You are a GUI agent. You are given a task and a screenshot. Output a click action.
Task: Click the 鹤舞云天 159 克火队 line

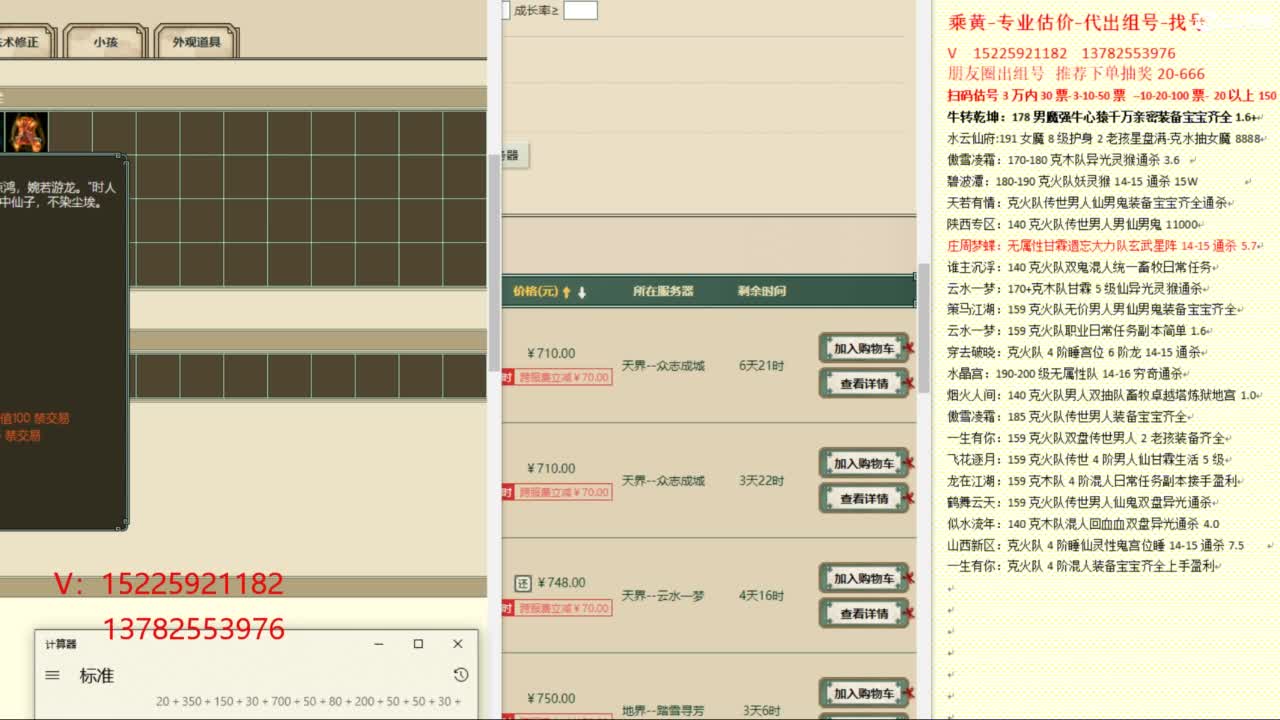(x=1080, y=502)
